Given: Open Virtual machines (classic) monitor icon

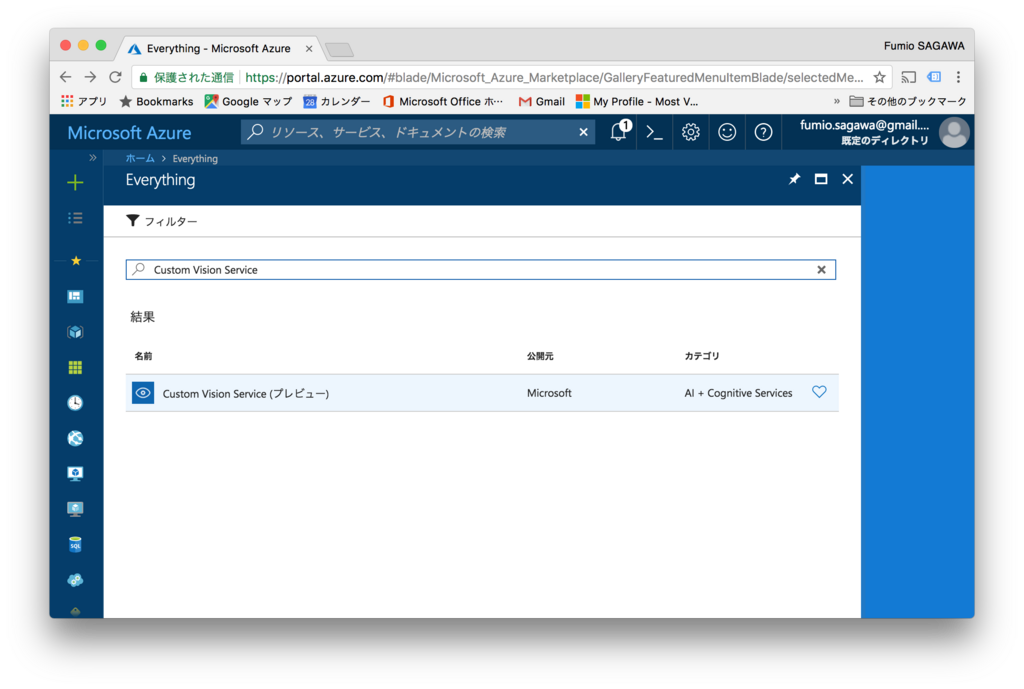Looking at the screenshot, I should 75,473.
